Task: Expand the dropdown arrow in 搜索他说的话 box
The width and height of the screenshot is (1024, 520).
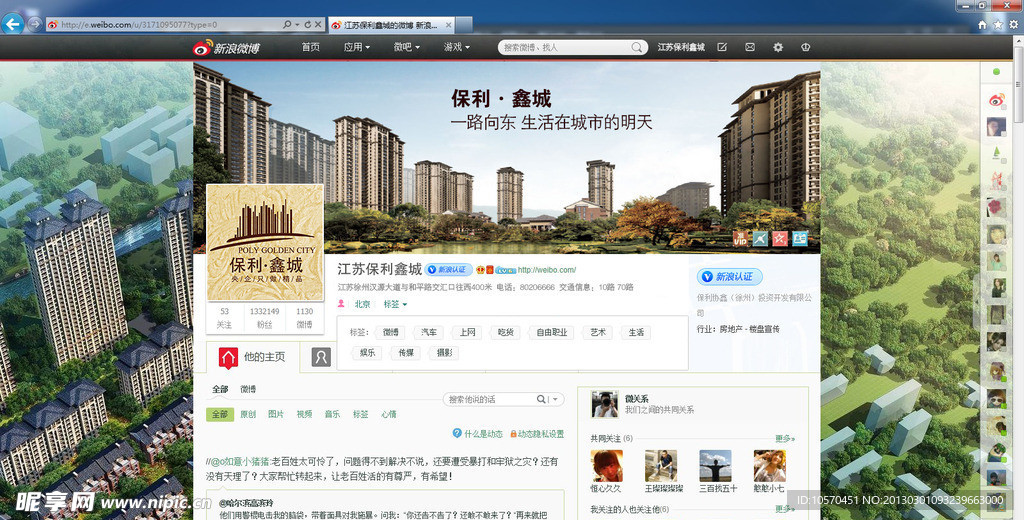Action: click(556, 399)
